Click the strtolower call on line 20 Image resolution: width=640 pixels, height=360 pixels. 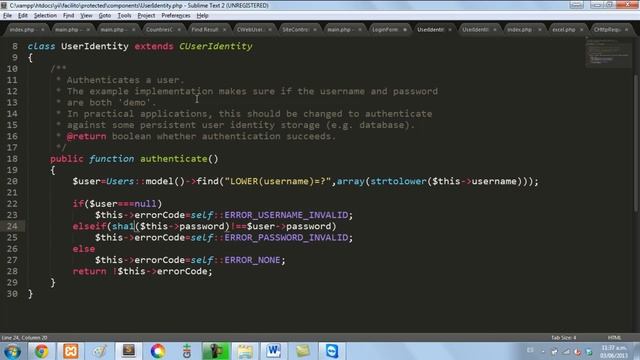pos(398,181)
